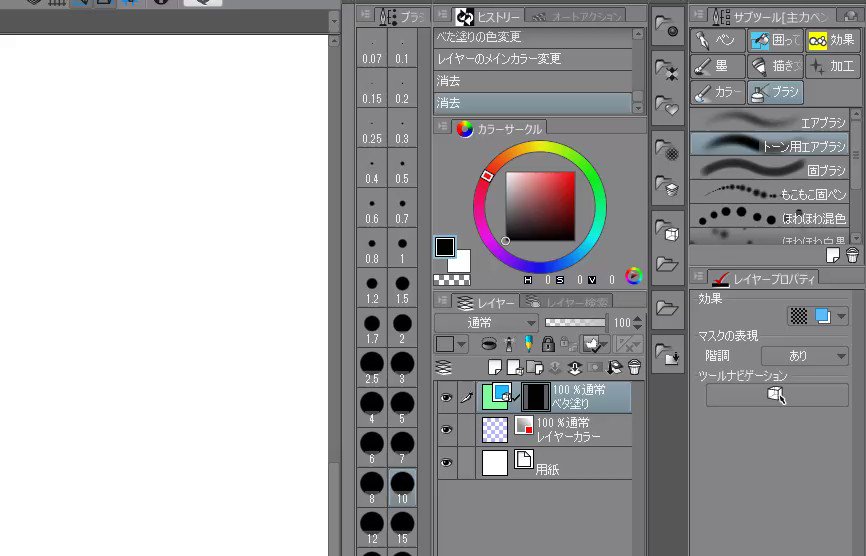
Task: Merge with the layer below
Action: [574, 367]
